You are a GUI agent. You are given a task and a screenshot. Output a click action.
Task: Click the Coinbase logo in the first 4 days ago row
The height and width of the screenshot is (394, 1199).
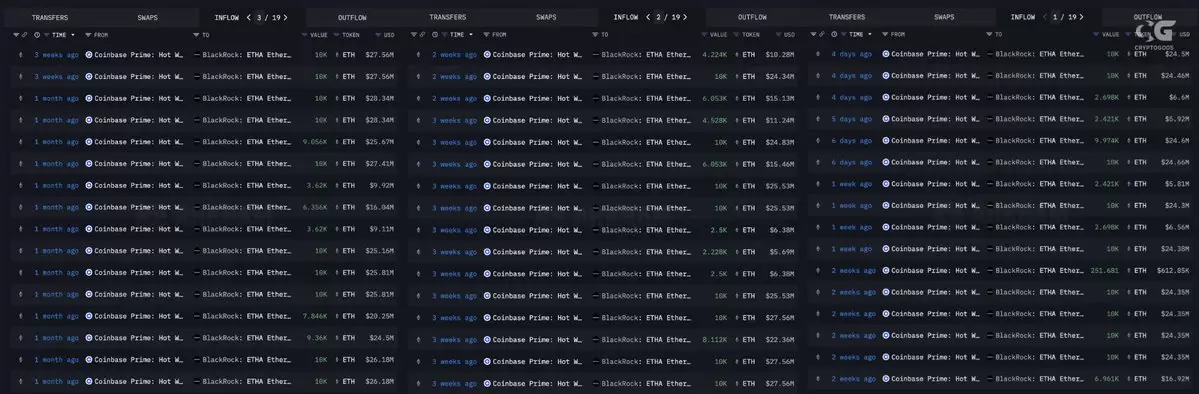[886, 54]
